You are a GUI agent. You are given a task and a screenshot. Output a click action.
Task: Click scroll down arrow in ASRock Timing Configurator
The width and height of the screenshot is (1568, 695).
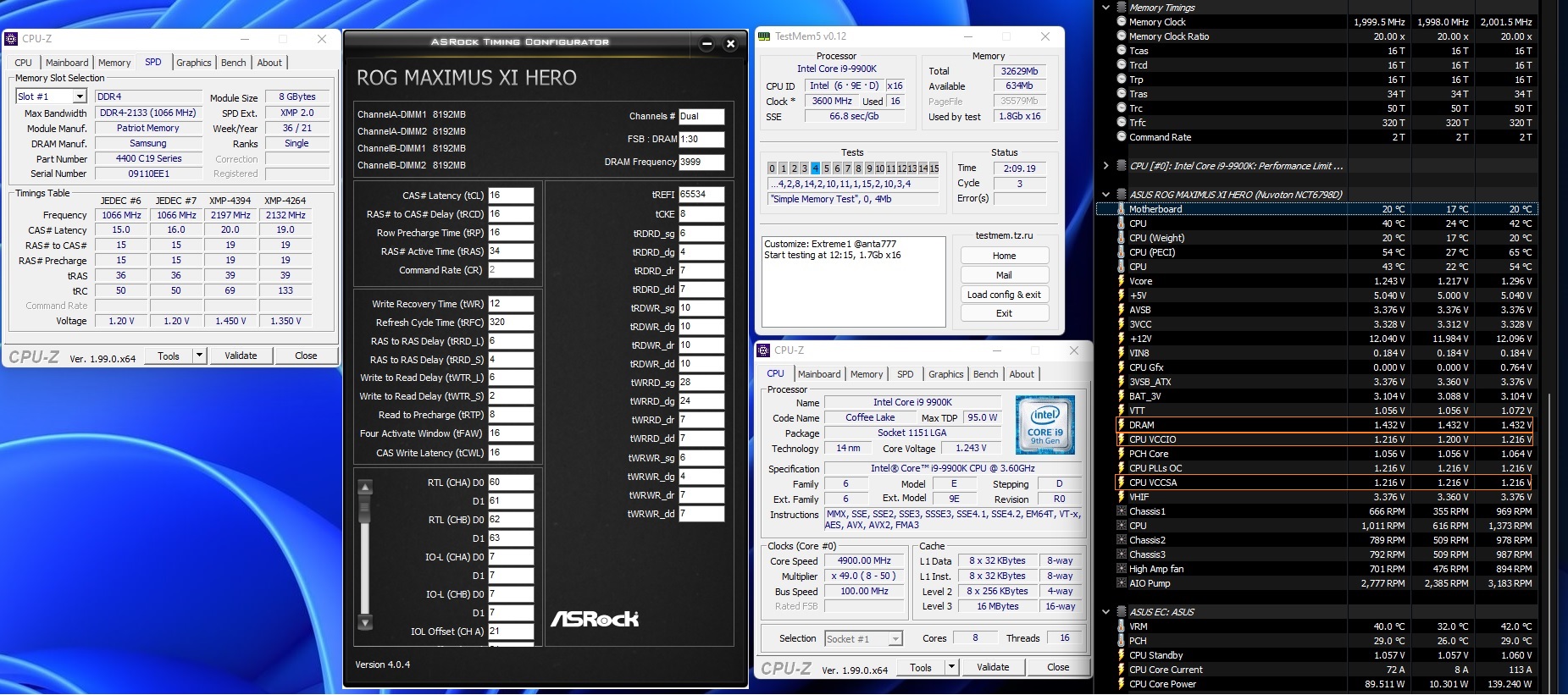(365, 622)
